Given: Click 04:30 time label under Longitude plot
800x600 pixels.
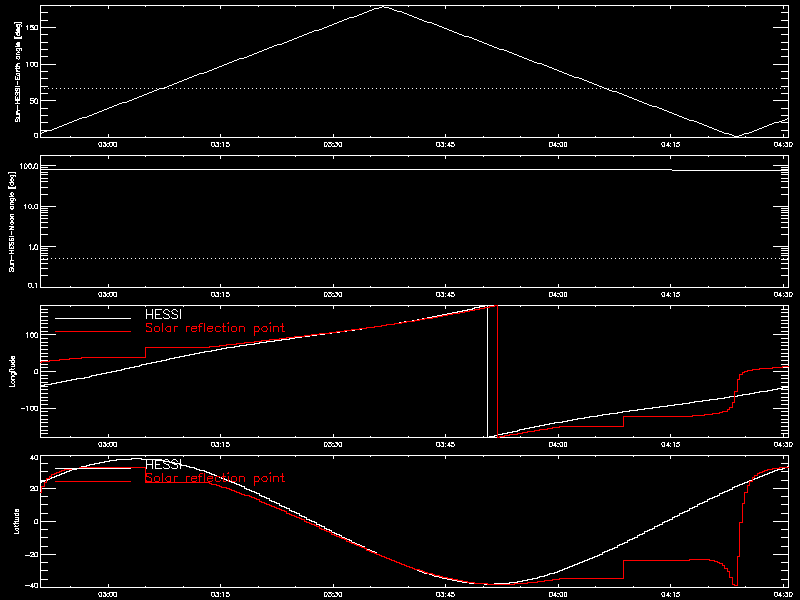Looking at the screenshot, I should click(783, 444).
